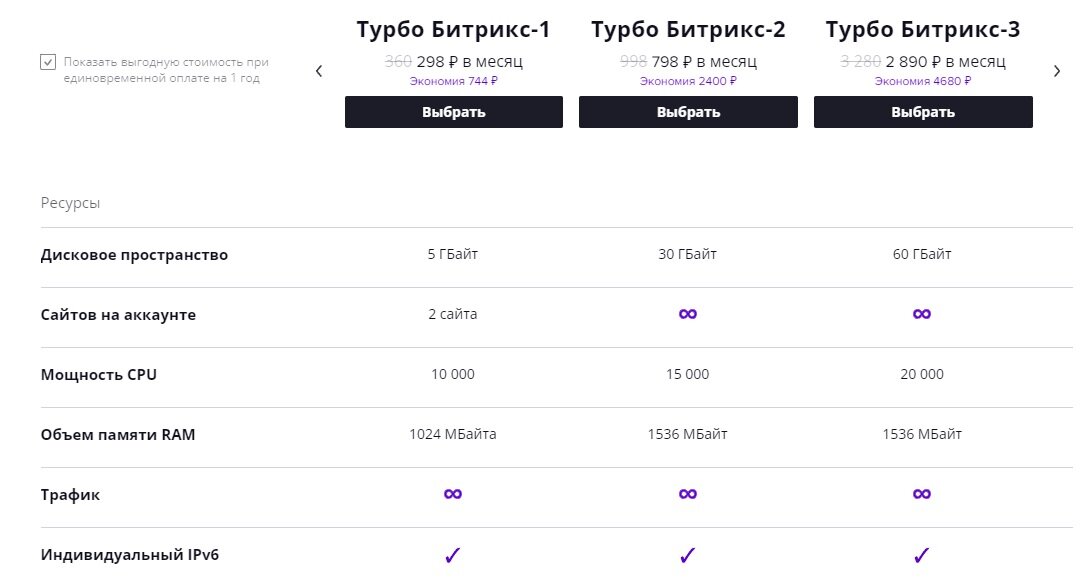
Task: Click the IPv6 checkmark under Турбо Битрикс-3
Action: pyautogui.click(x=922, y=554)
